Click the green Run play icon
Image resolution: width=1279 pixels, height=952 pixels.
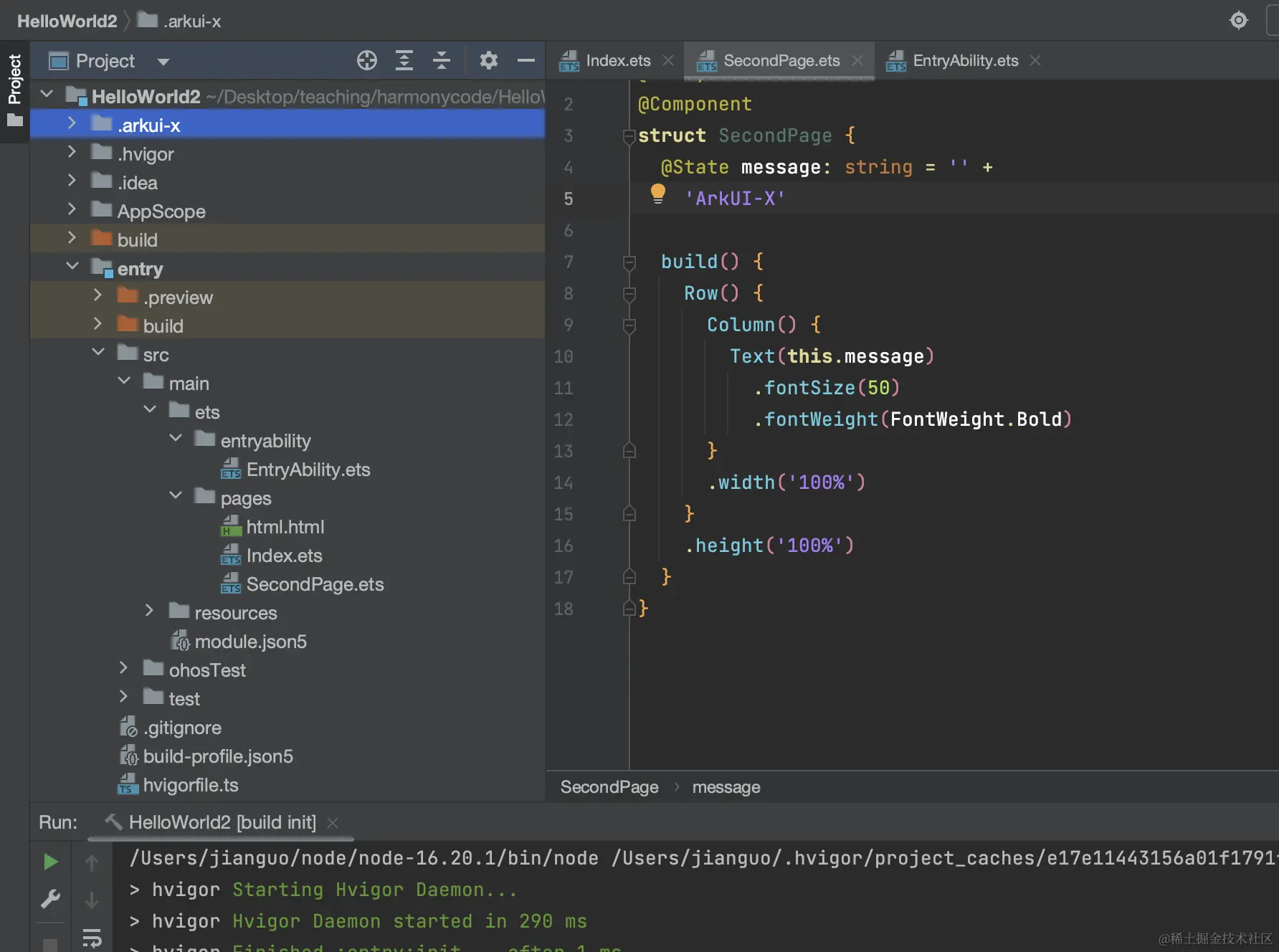click(50, 862)
